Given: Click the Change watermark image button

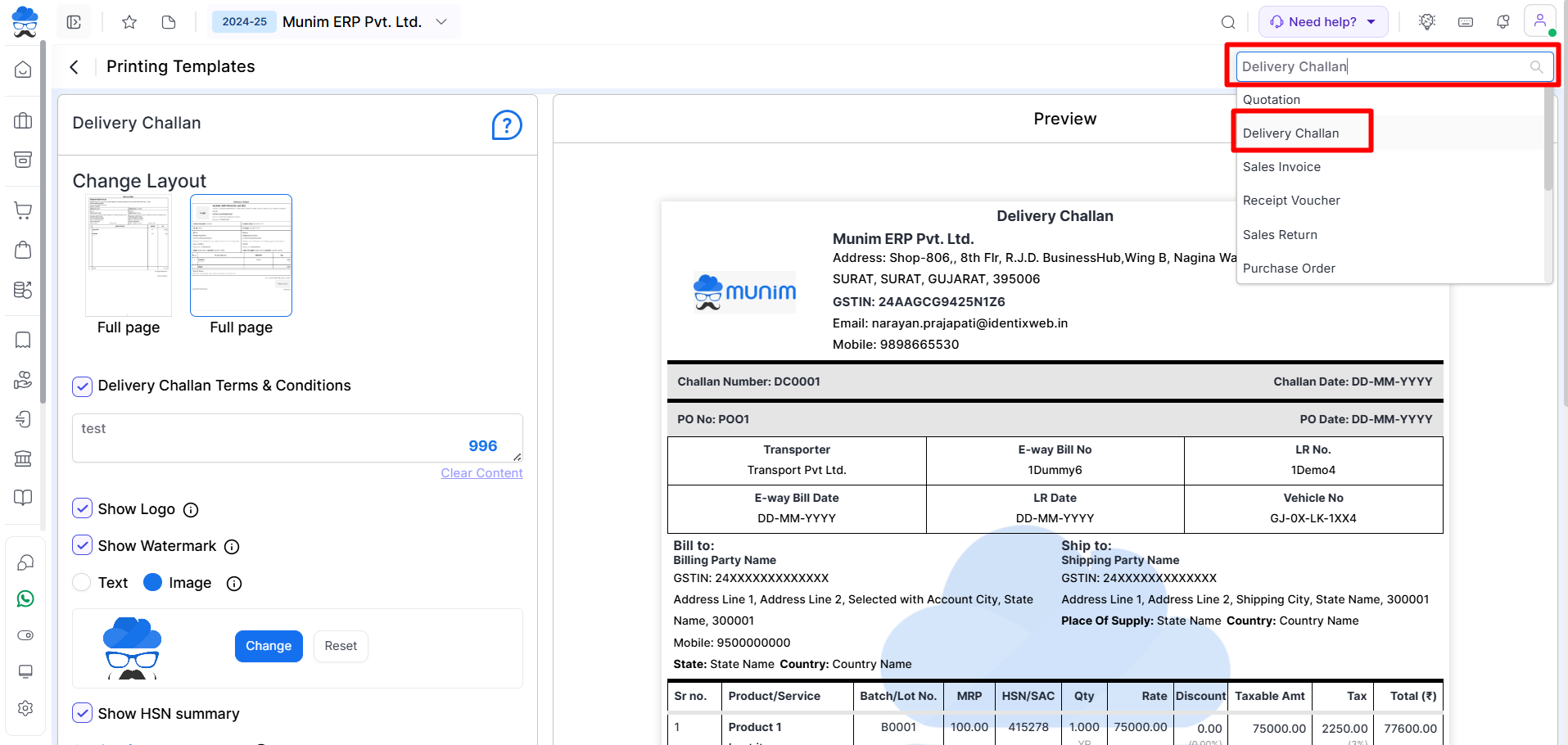Looking at the screenshot, I should coord(269,646).
